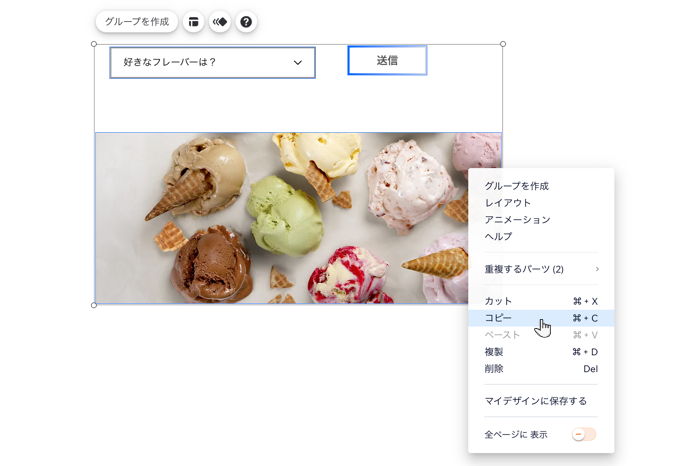Choose コピー in the context menu
This screenshot has height=466, width=700.
point(541,318)
